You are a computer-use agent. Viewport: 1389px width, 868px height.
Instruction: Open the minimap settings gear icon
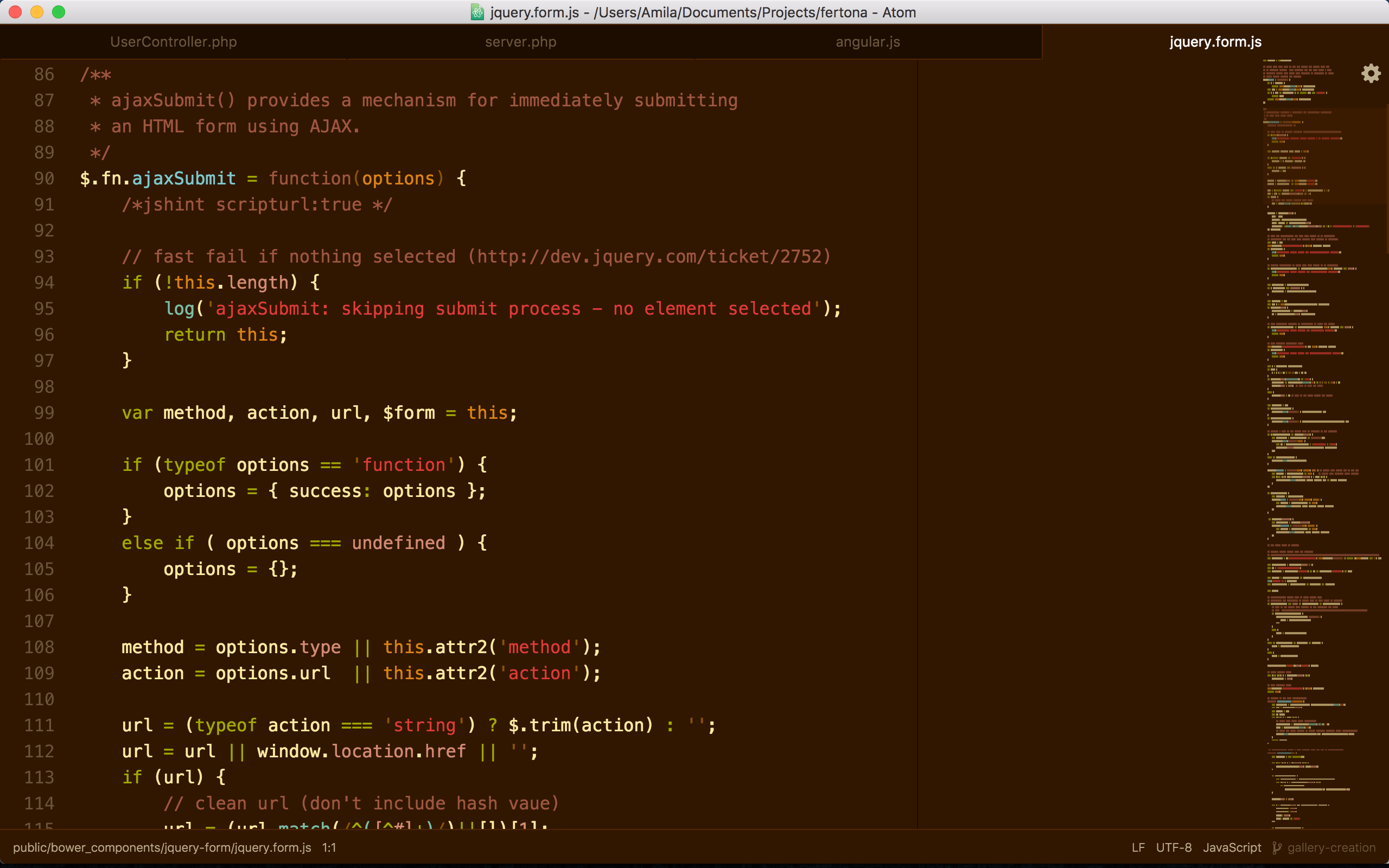1371,73
